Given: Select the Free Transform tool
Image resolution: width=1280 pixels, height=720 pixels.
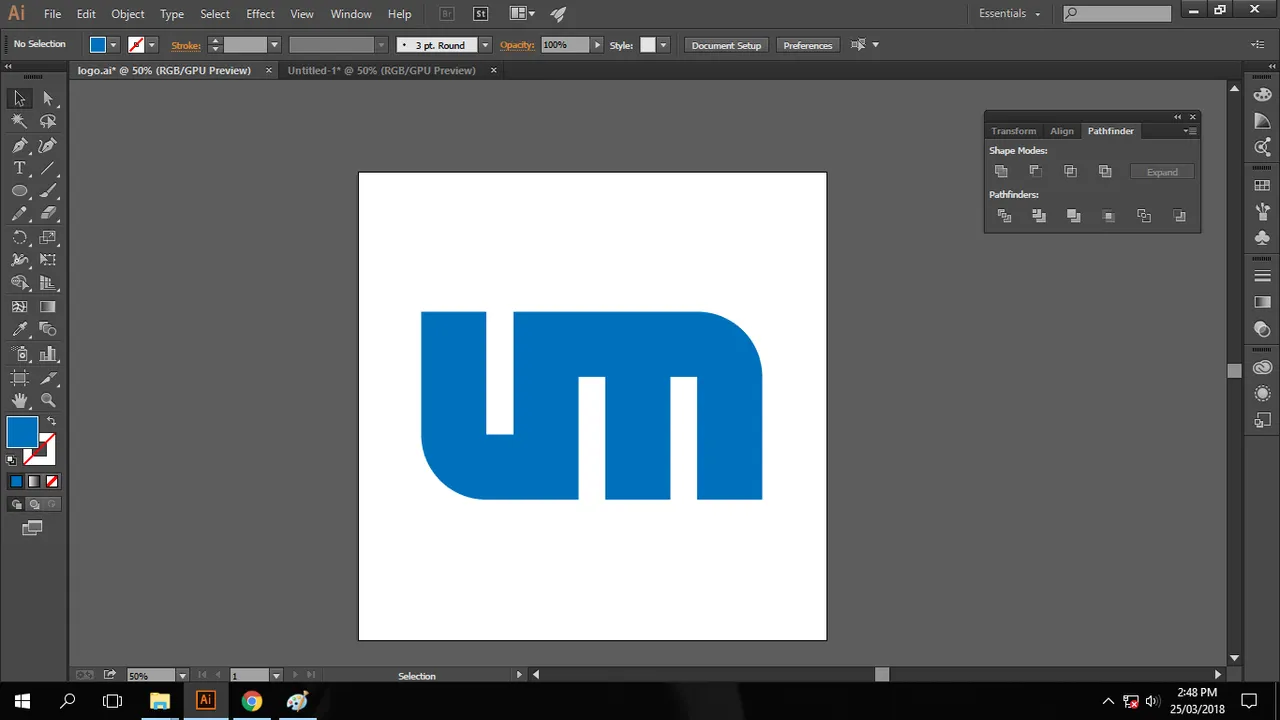Looking at the screenshot, I should coord(48,260).
